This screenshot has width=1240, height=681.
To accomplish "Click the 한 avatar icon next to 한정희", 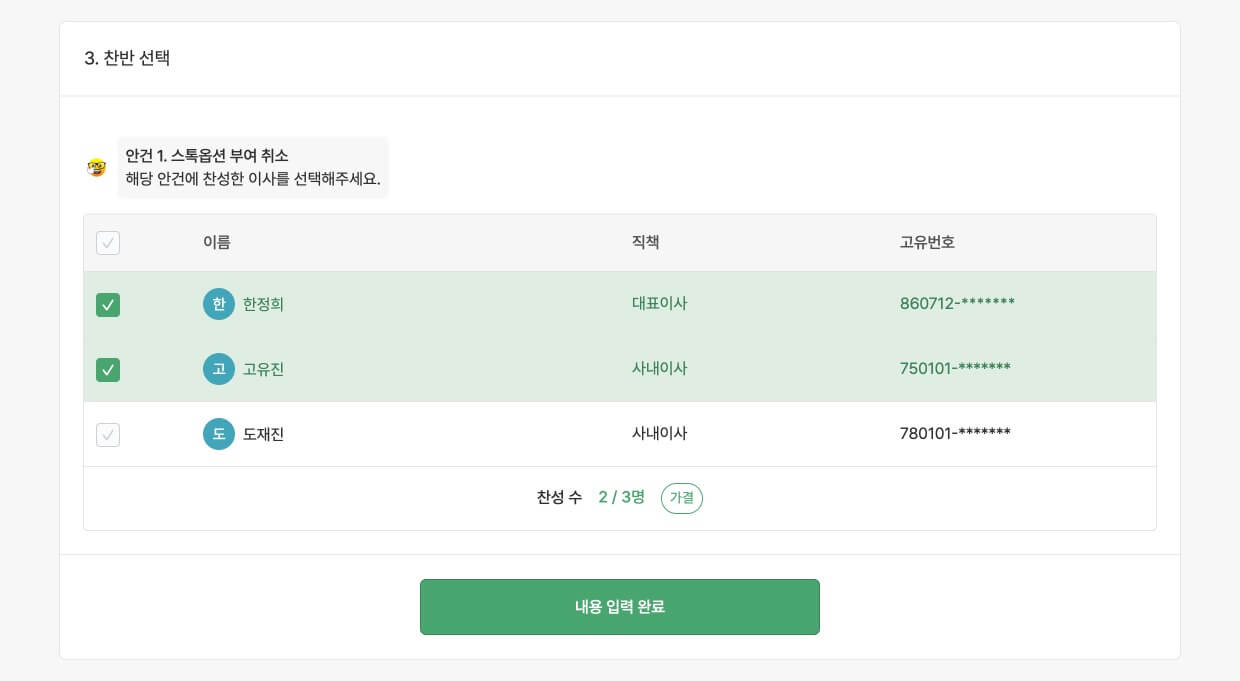I will point(219,303).
